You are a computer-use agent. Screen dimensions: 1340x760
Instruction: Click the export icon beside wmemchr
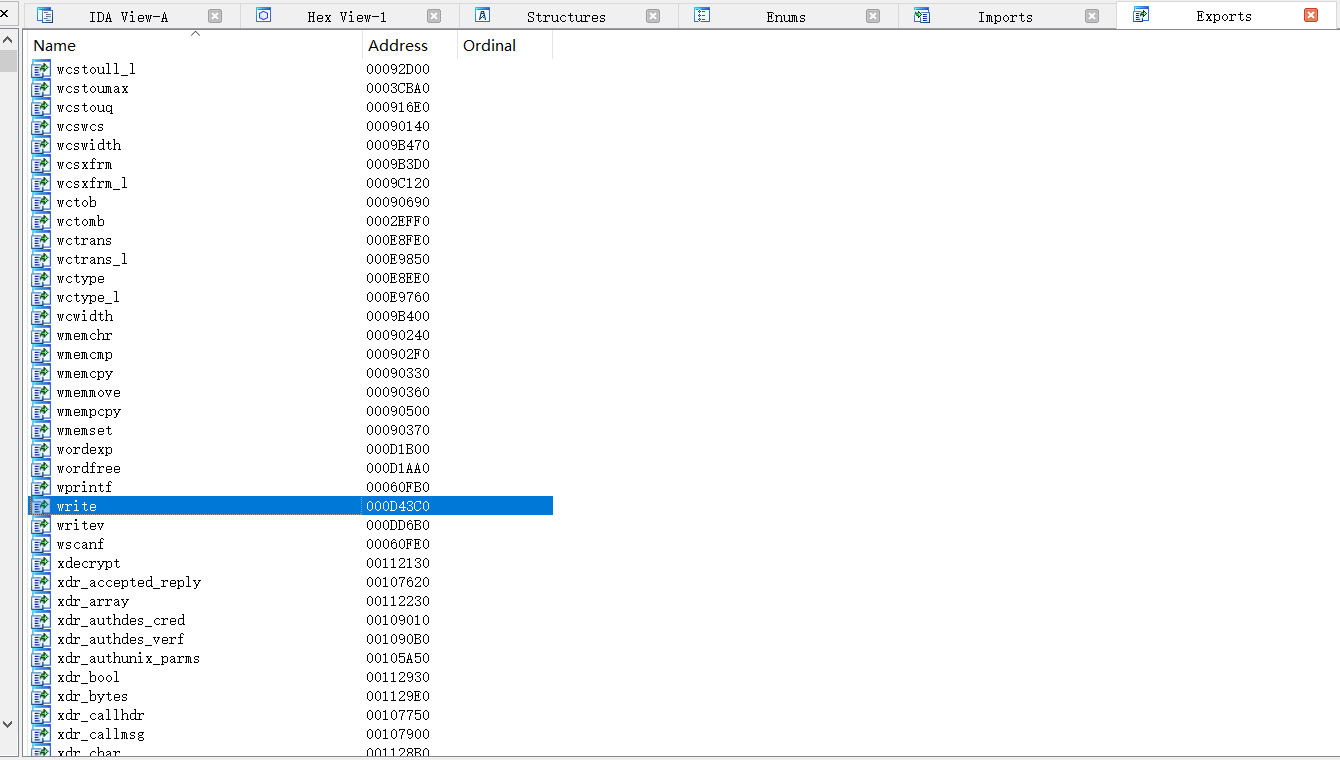tap(41, 335)
